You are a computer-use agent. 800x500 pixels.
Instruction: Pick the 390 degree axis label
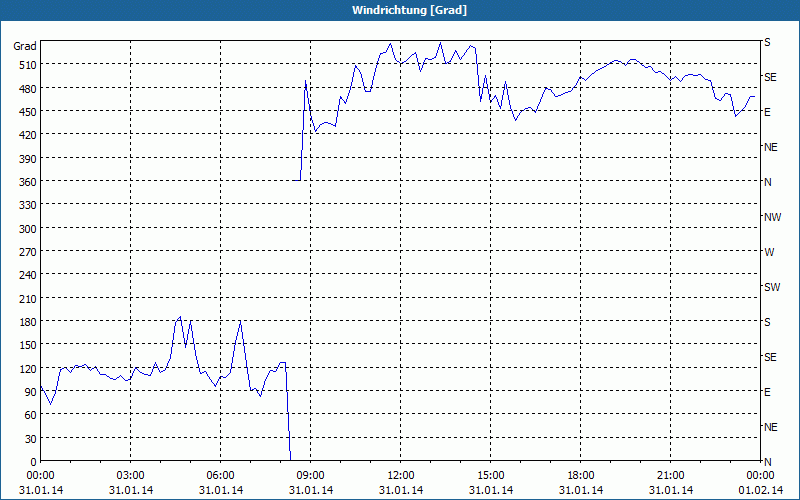[x=28, y=159]
